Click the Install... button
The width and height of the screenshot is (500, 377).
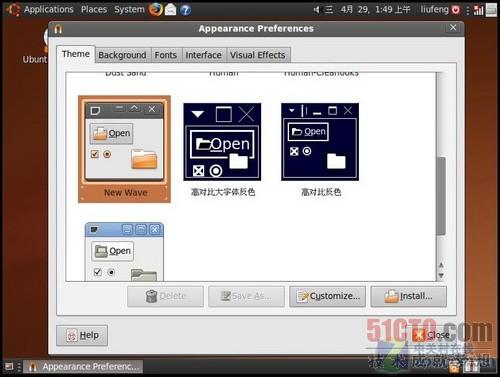point(409,296)
